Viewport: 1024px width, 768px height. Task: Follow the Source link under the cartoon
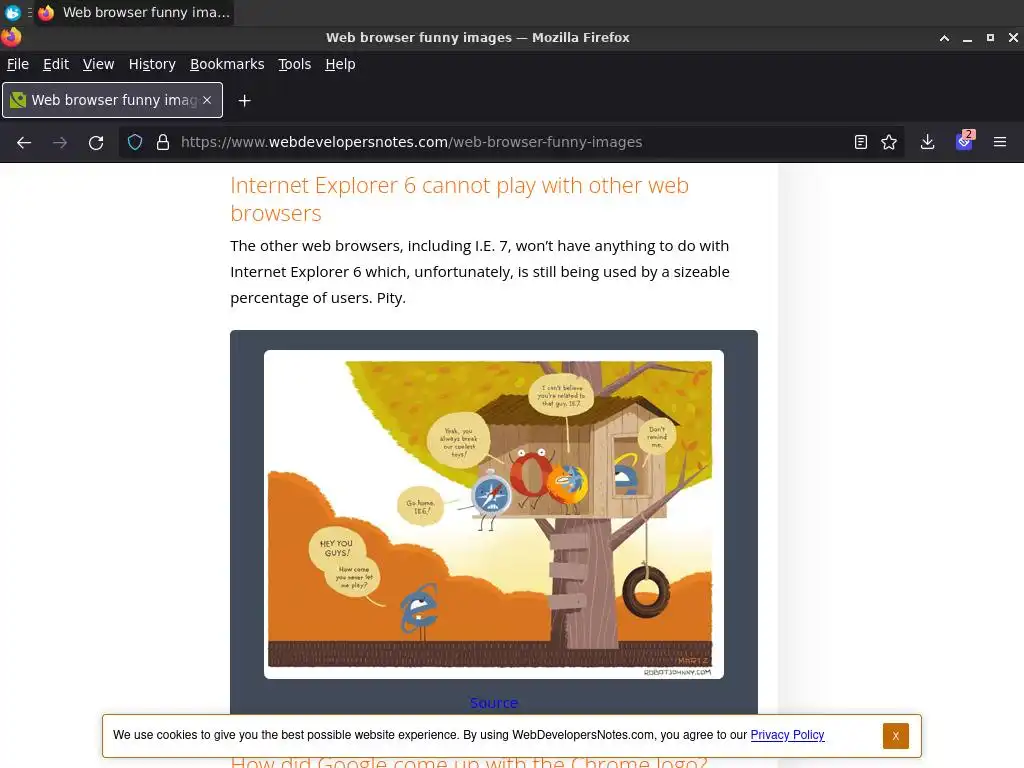(x=494, y=703)
